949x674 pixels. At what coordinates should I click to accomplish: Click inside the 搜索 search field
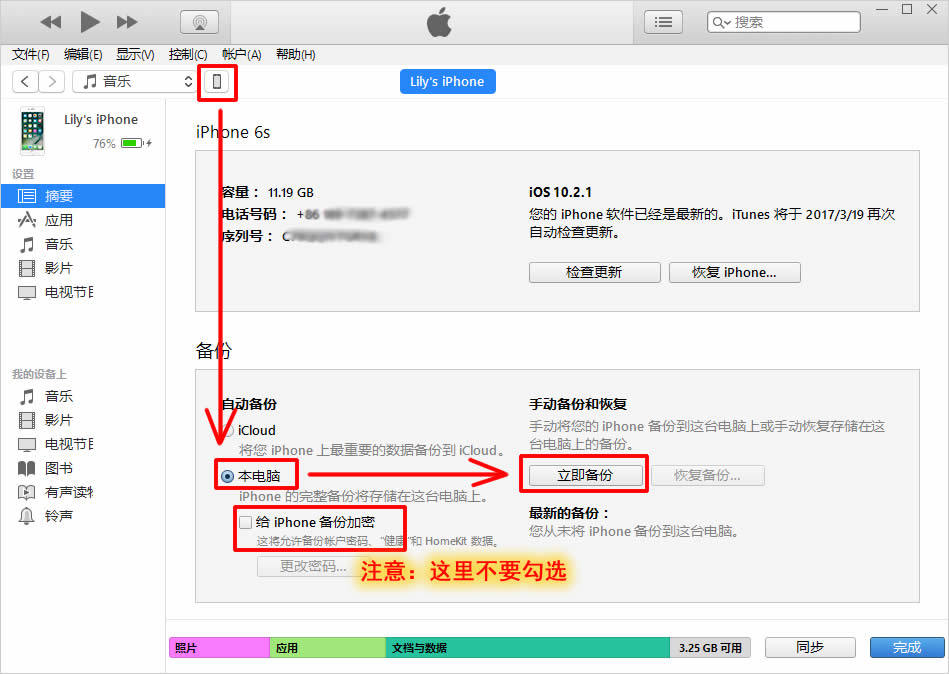pos(790,21)
